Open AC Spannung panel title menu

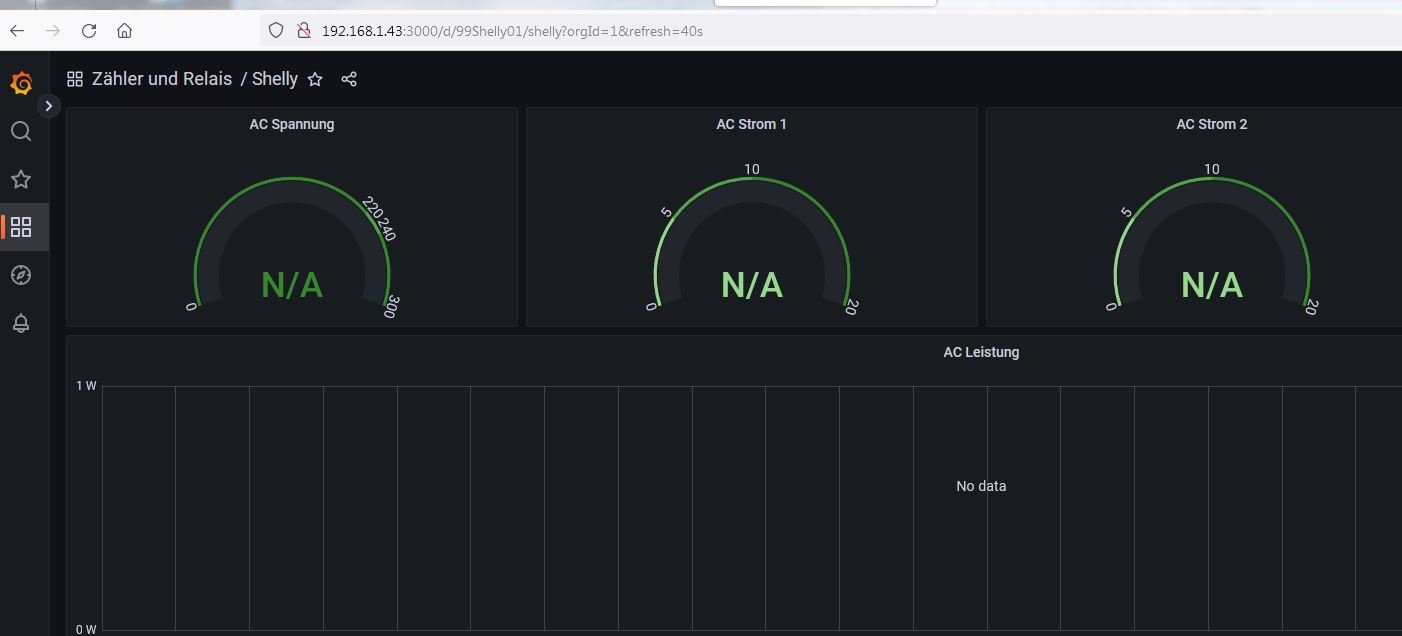(292, 124)
